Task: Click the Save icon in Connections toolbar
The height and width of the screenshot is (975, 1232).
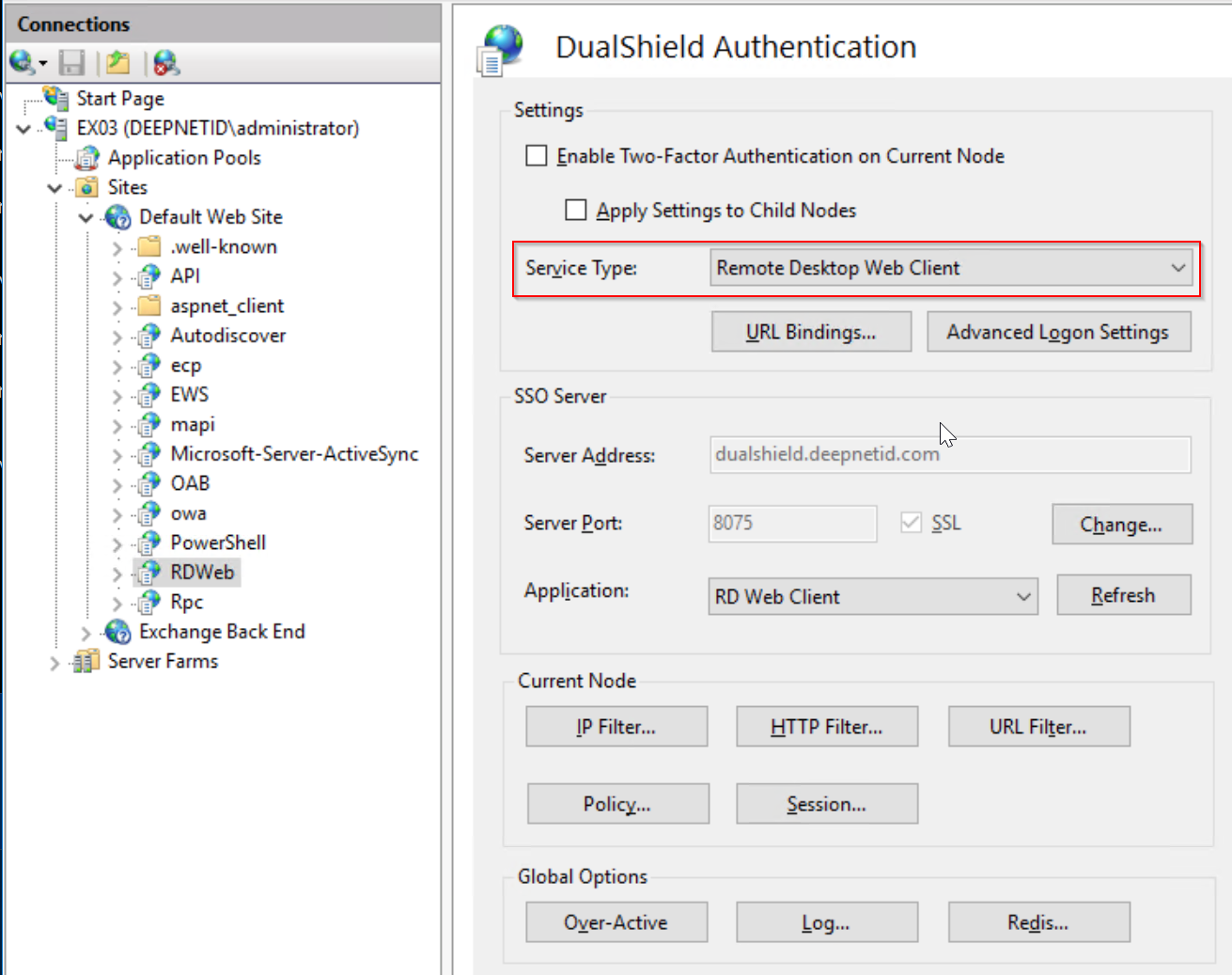Action: point(71,63)
